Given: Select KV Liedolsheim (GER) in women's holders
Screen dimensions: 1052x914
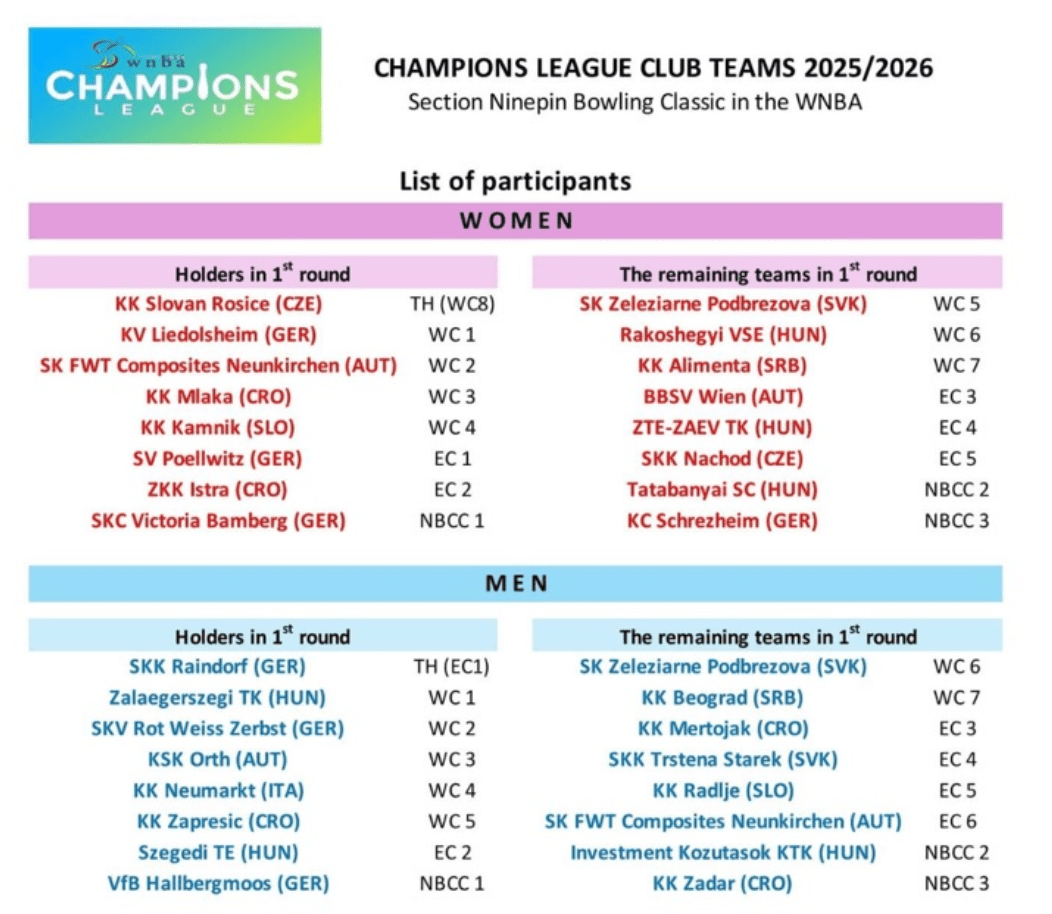Looking at the screenshot, I should (x=218, y=334).
